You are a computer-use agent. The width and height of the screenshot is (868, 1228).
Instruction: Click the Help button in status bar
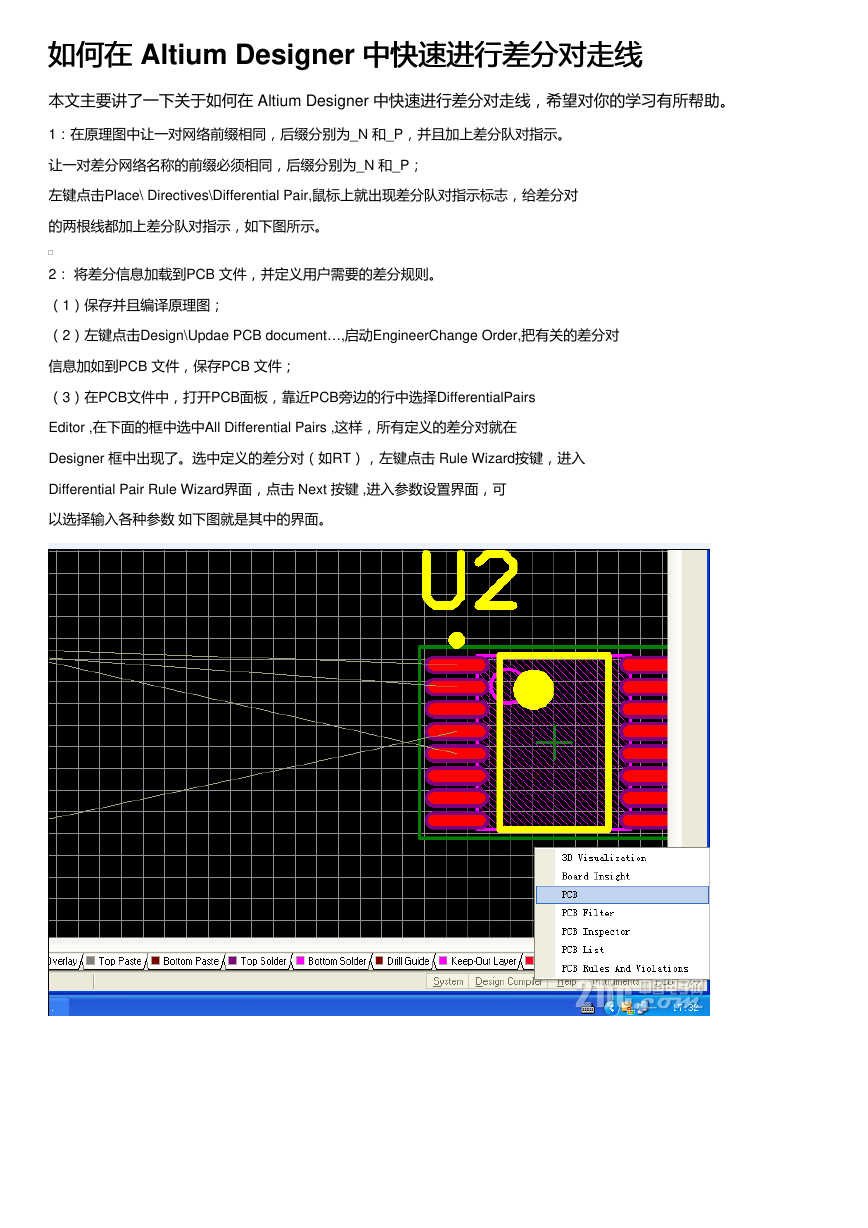coord(567,982)
